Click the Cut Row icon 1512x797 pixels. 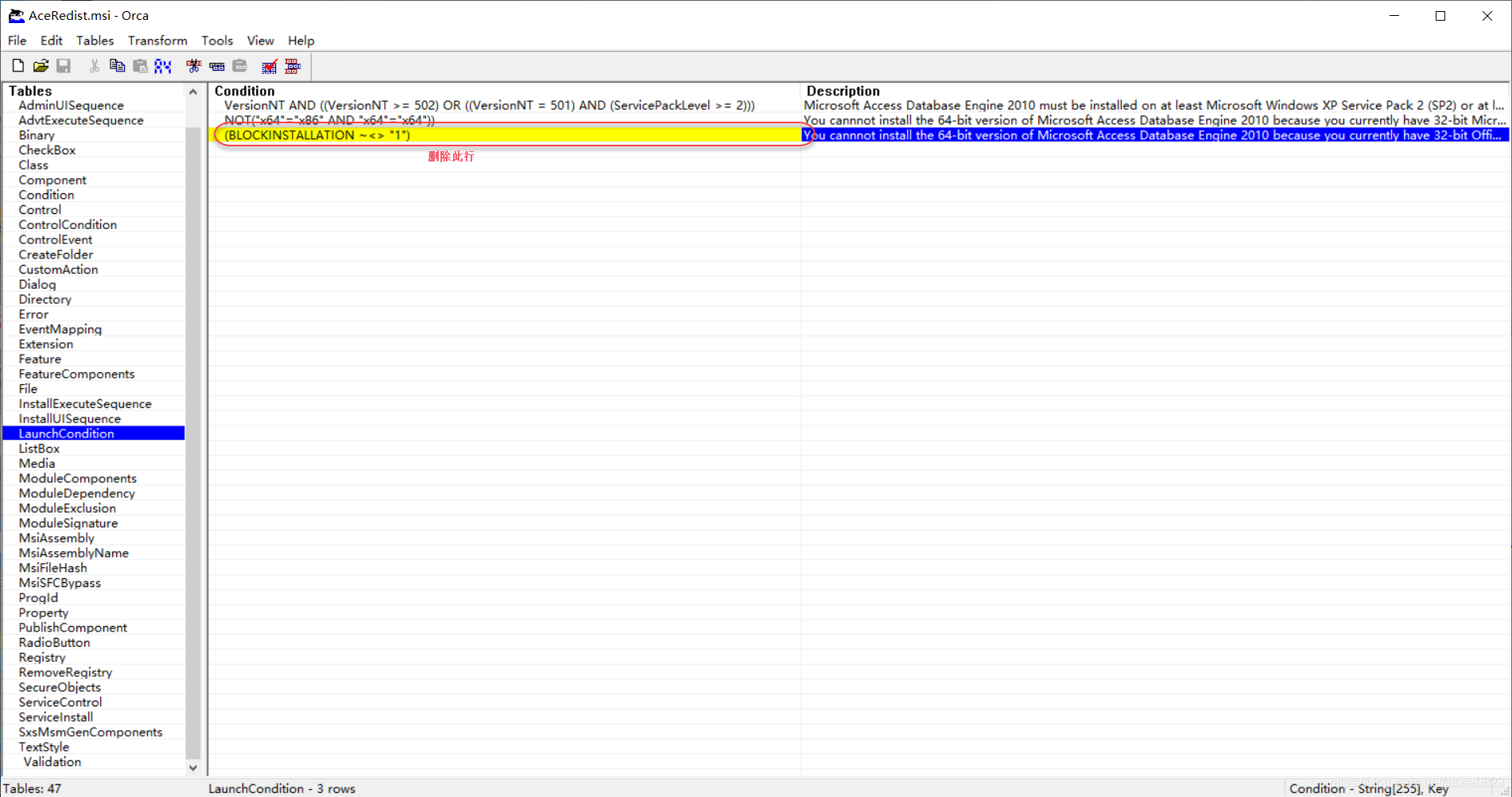pyautogui.click(x=193, y=66)
